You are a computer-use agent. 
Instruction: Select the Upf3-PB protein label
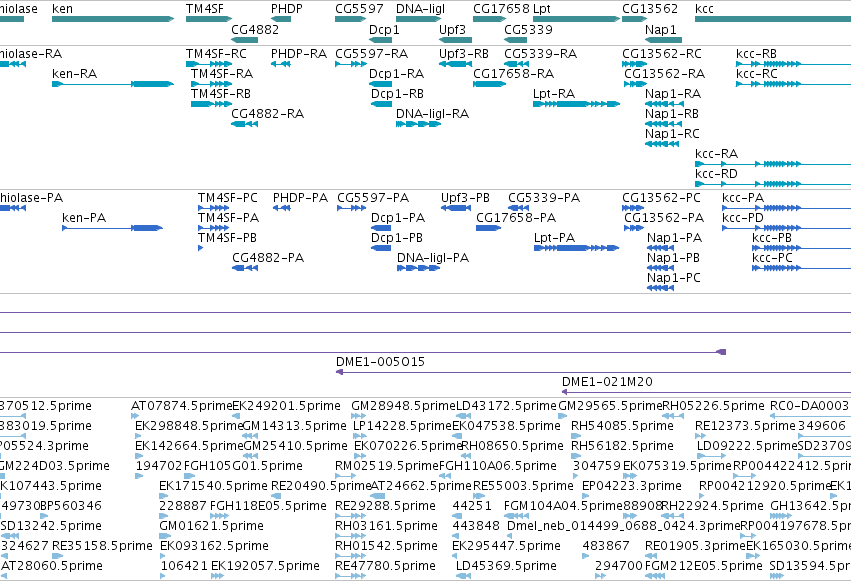pyautogui.click(x=465, y=197)
